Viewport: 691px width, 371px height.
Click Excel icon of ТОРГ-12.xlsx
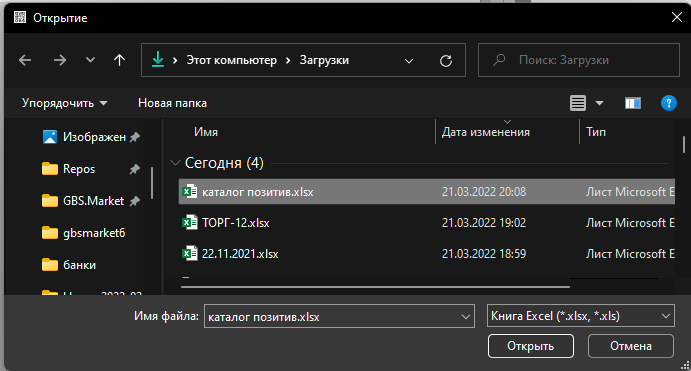coord(189,223)
